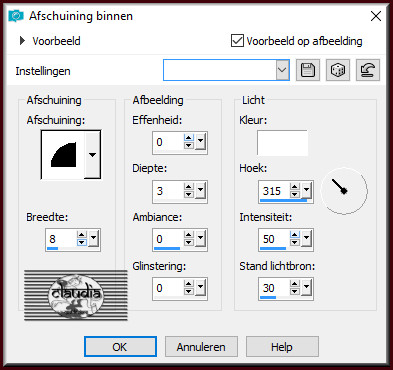Open the Ambiance slider dropdown arrow
The width and height of the screenshot is (393, 370).
tap(200, 239)
